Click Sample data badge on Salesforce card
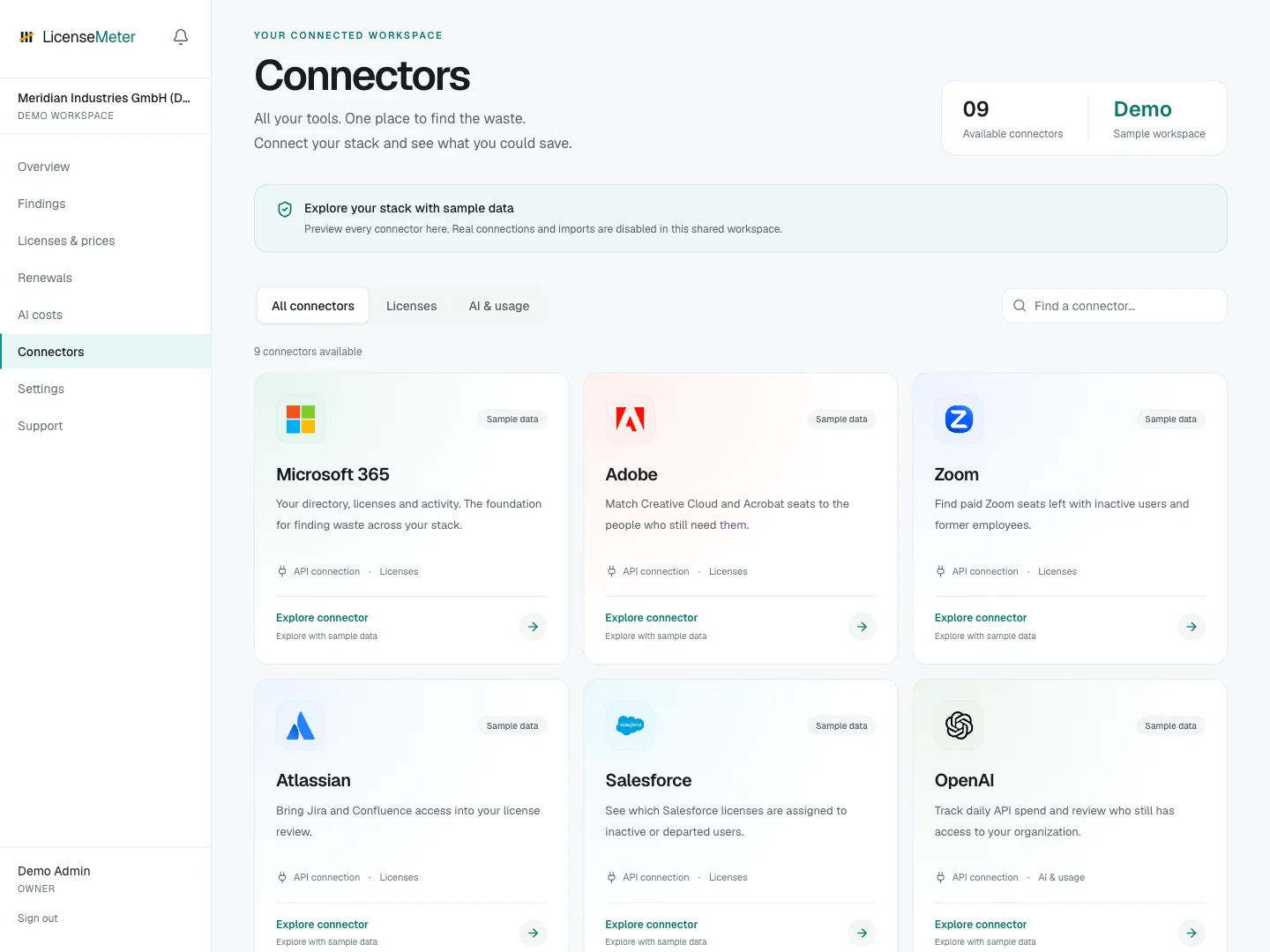Viewport: 1270px width, 952px height. pos(841,726)
